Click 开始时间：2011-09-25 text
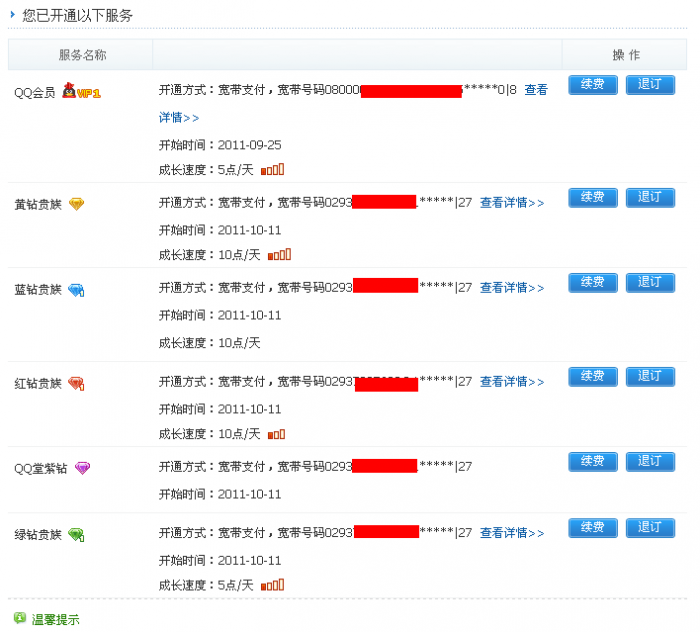 click(220, 145)
